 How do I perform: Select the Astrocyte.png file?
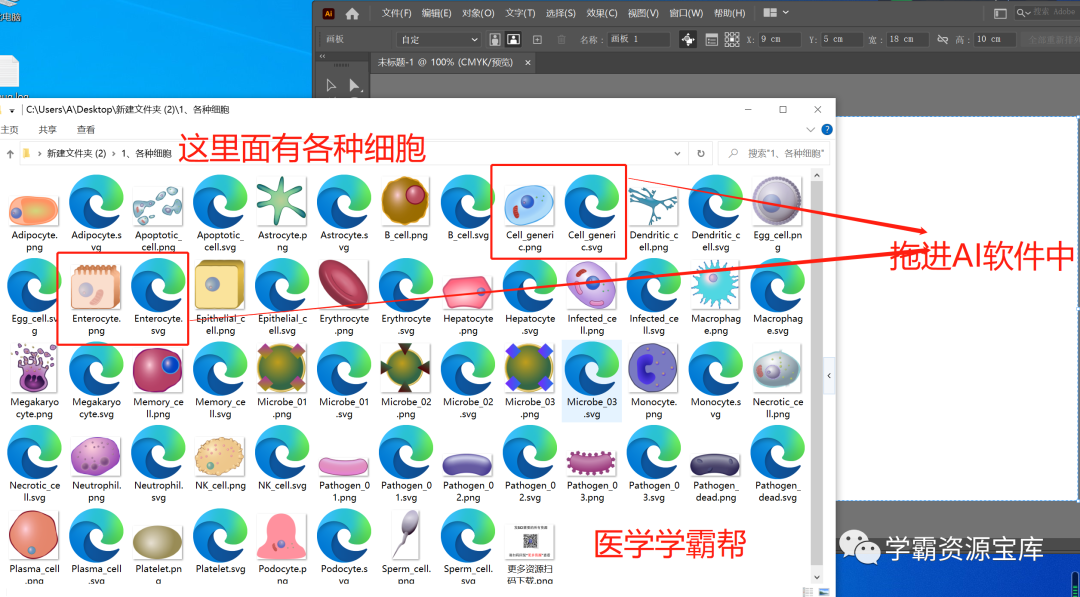click(x=282, y=215)
